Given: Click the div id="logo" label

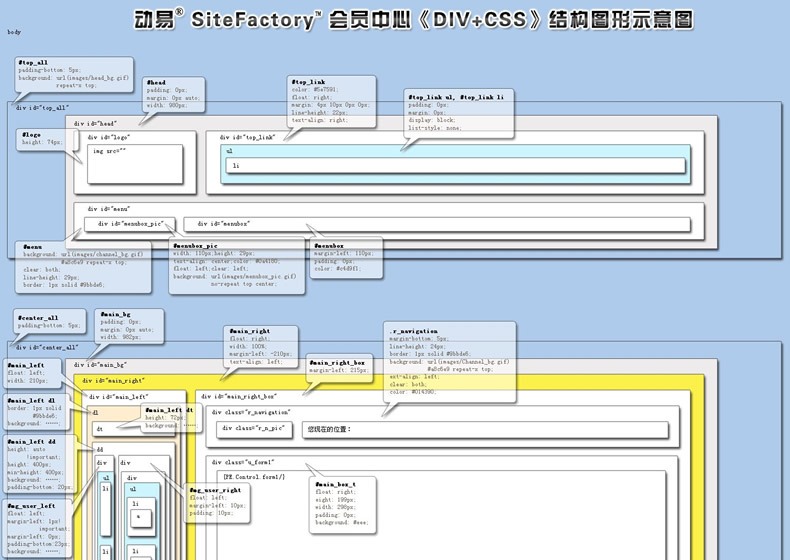Looking at the screenshot, I should [109, 137].
